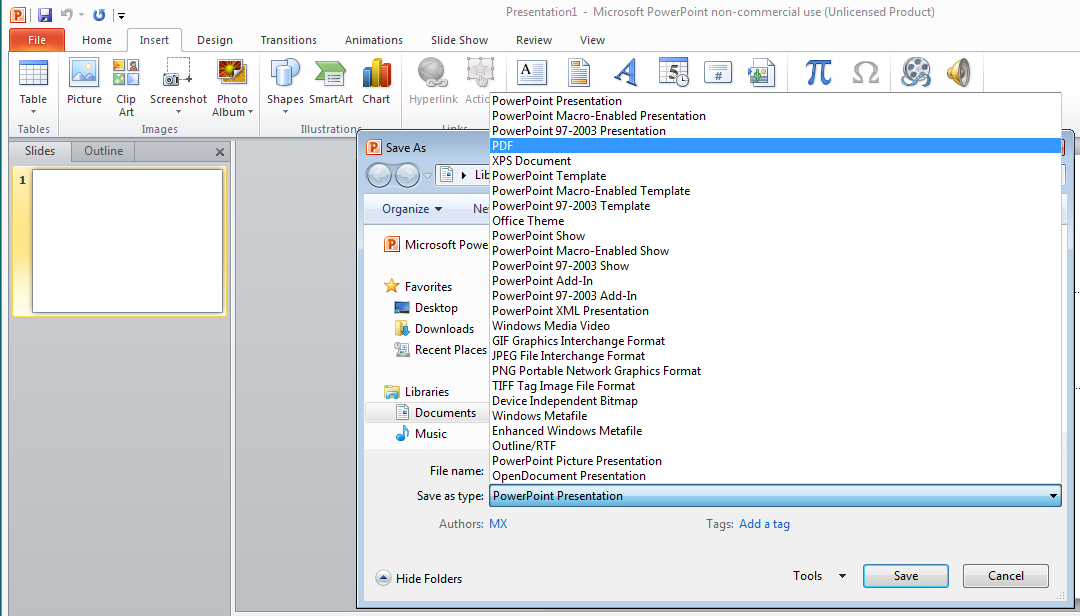The height and width of the screenshot is (616, 1080).
Task: Switch to the Home ribbon tab
Action: [x=96, y=40]
